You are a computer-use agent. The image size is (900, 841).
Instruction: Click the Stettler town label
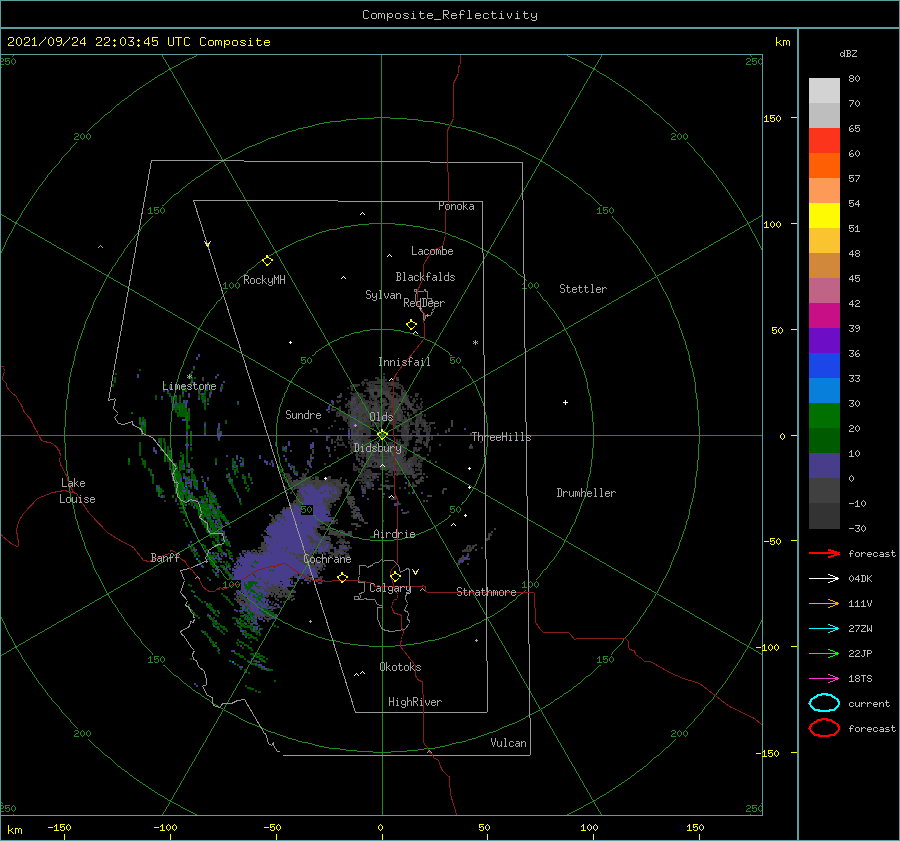(x=583, y=289)
